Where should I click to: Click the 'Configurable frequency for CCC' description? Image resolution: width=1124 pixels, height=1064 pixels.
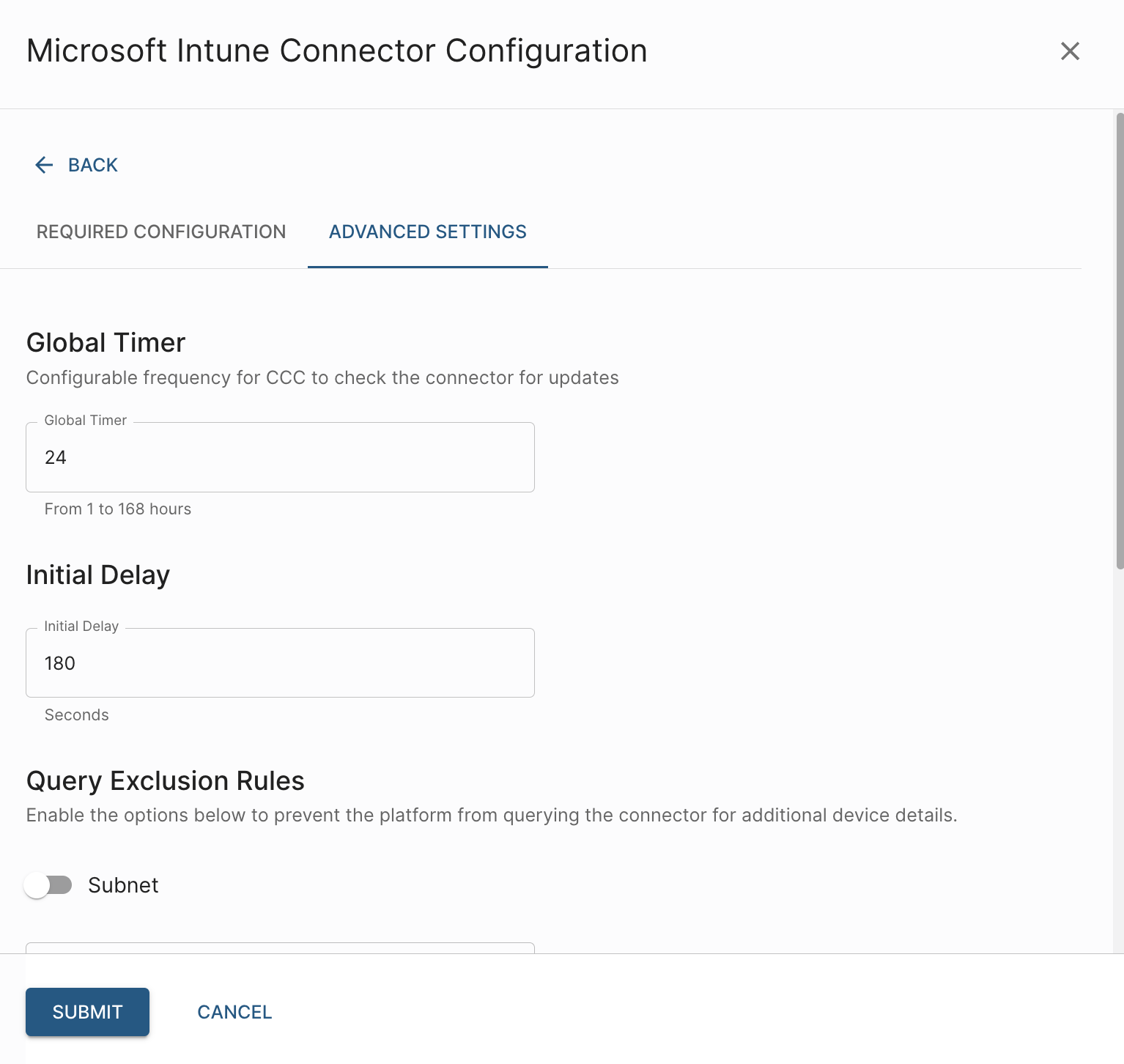tap(322, 378)
